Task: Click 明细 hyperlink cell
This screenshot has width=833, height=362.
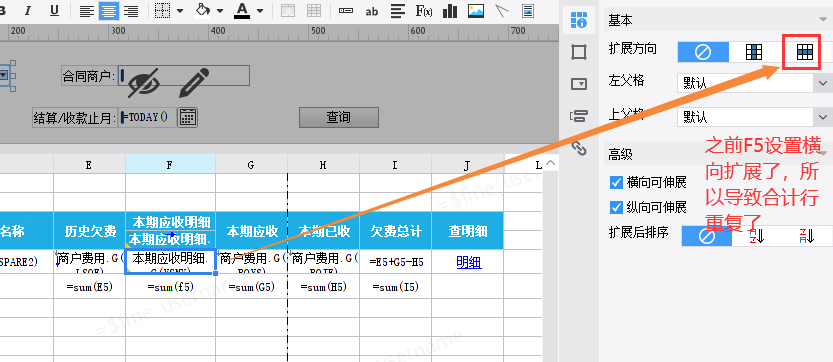Action: [469, 262]
